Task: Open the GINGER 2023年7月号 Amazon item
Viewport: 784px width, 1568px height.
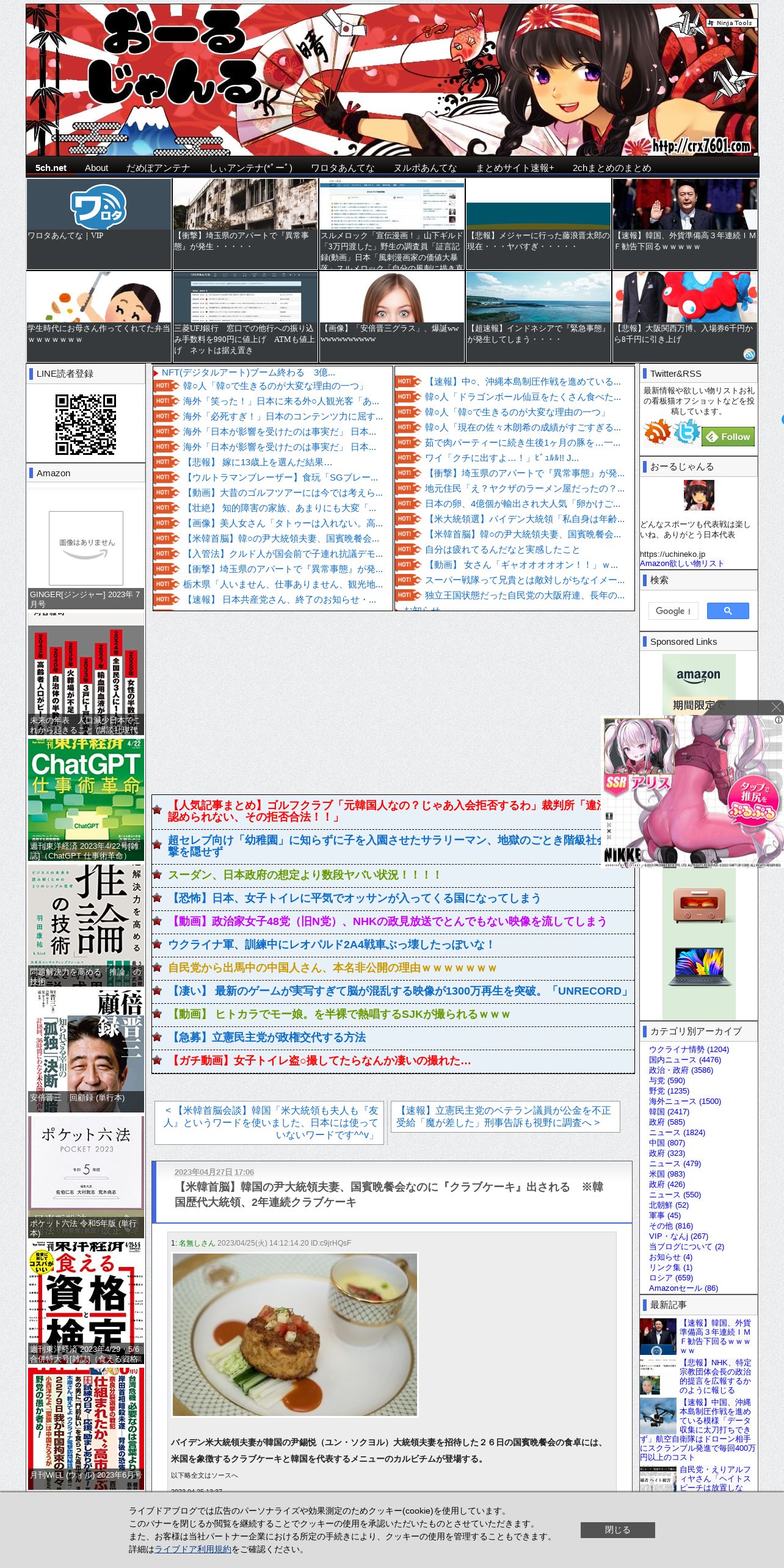Action: 86,549
